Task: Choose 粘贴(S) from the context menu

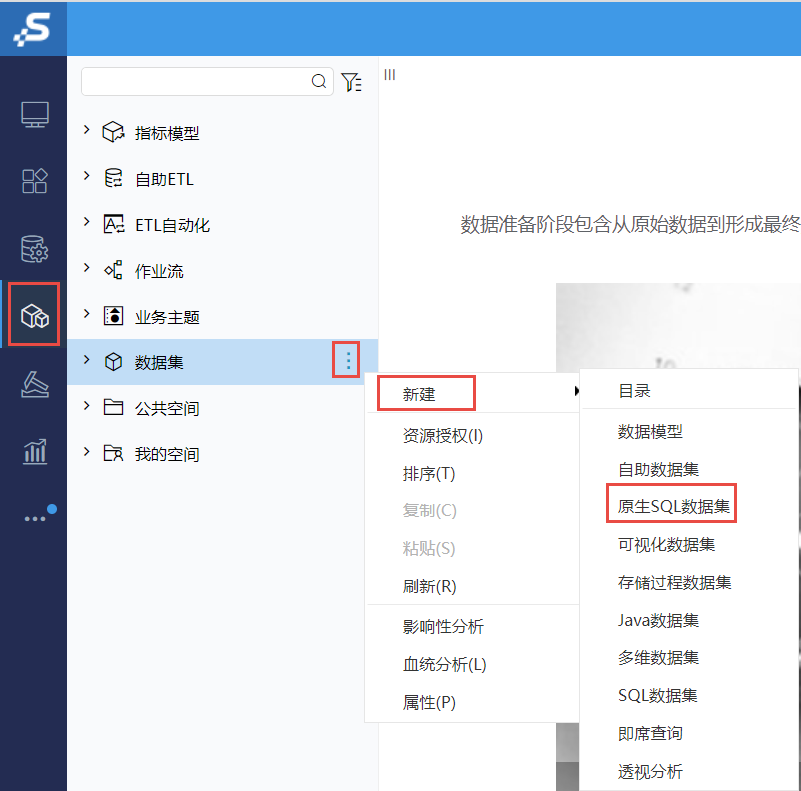Action: tap(429, 548)
